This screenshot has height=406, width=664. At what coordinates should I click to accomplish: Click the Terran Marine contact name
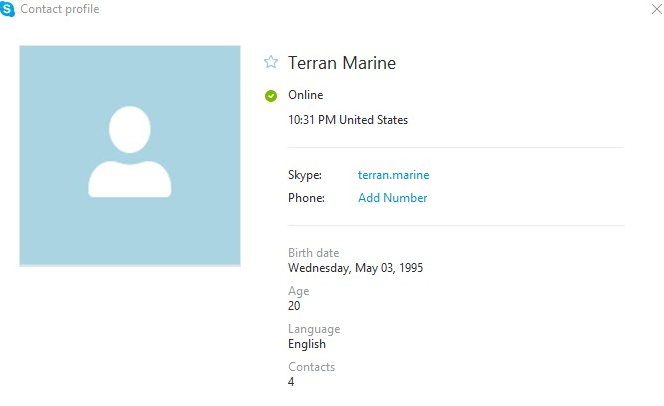coord(342,63)
